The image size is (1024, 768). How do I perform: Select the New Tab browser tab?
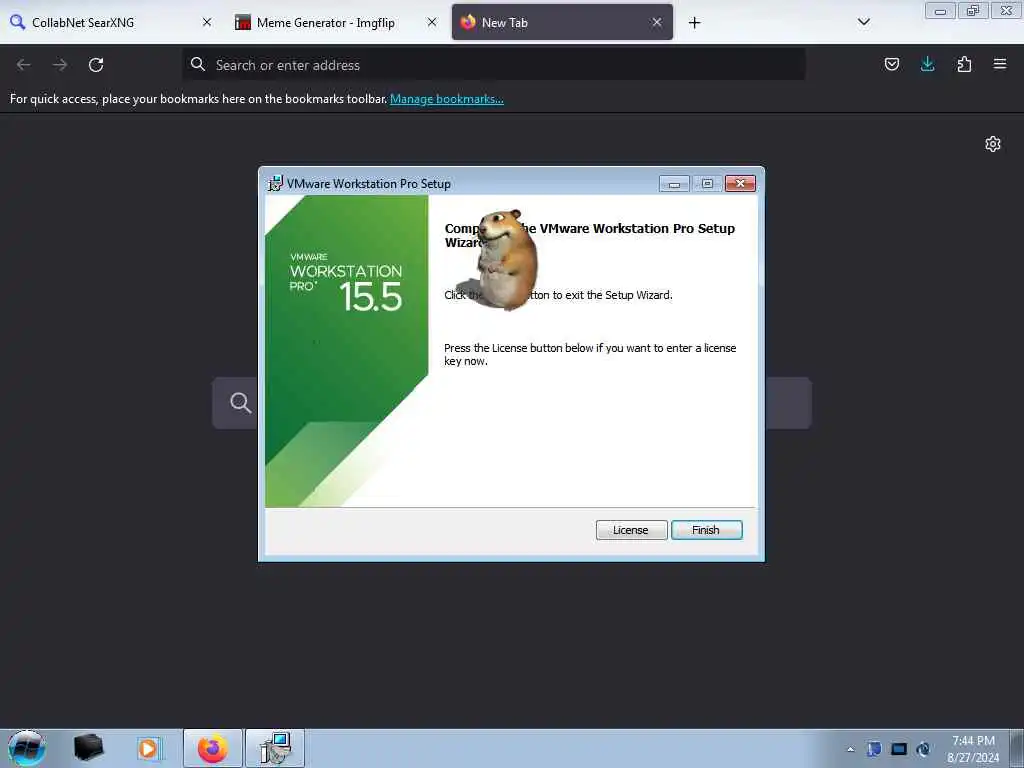(x=562, y=22)
